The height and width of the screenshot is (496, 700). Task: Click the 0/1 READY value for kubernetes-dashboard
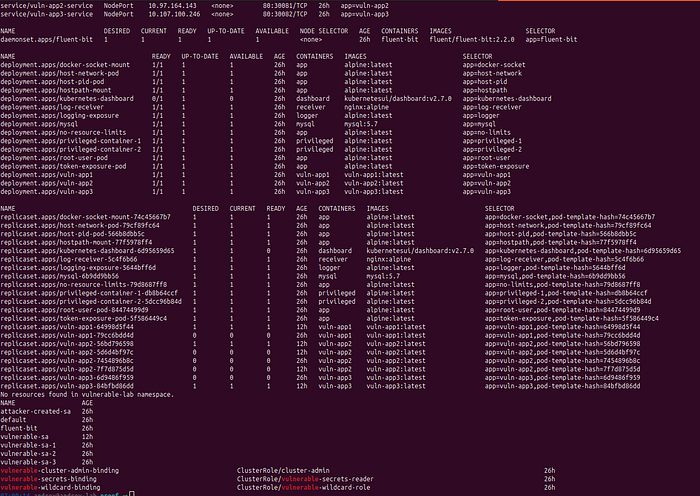pos(157,99)
